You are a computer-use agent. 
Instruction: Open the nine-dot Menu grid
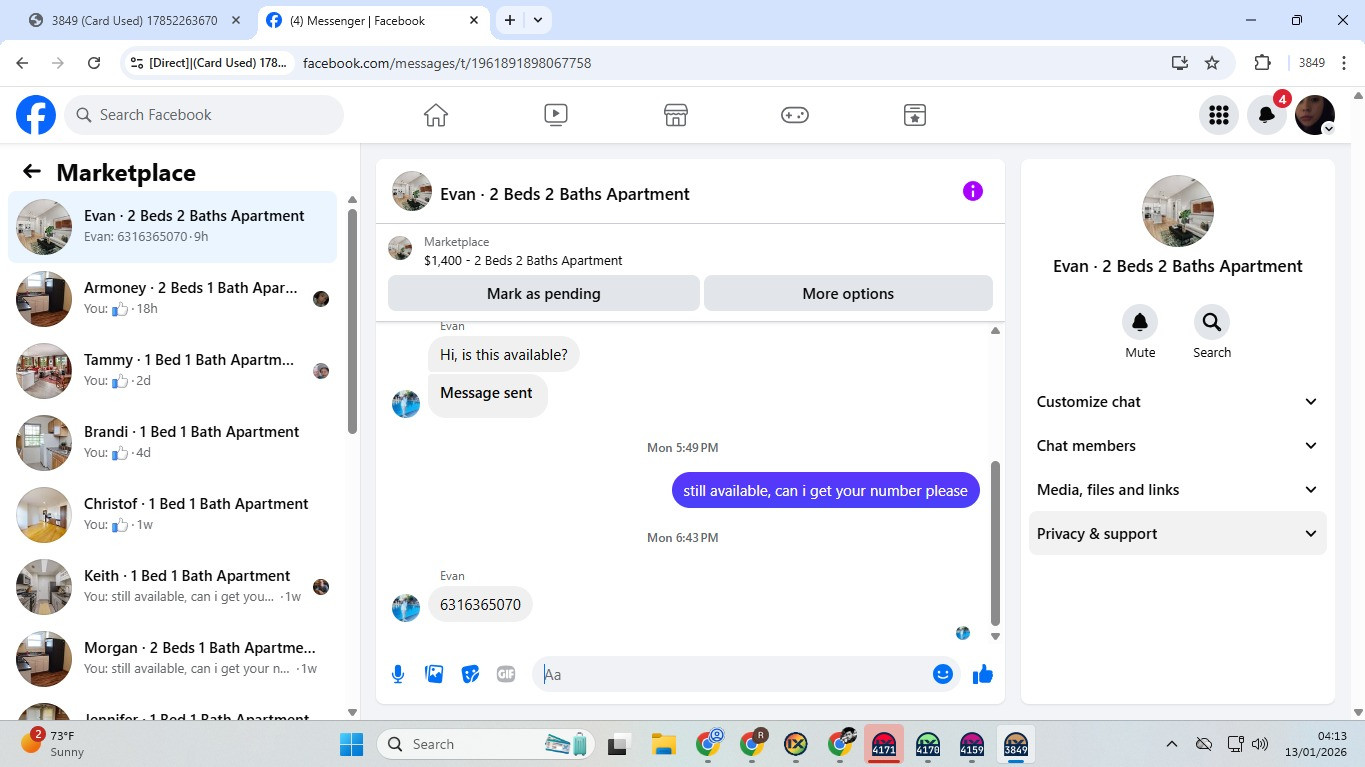[1219, 115]
